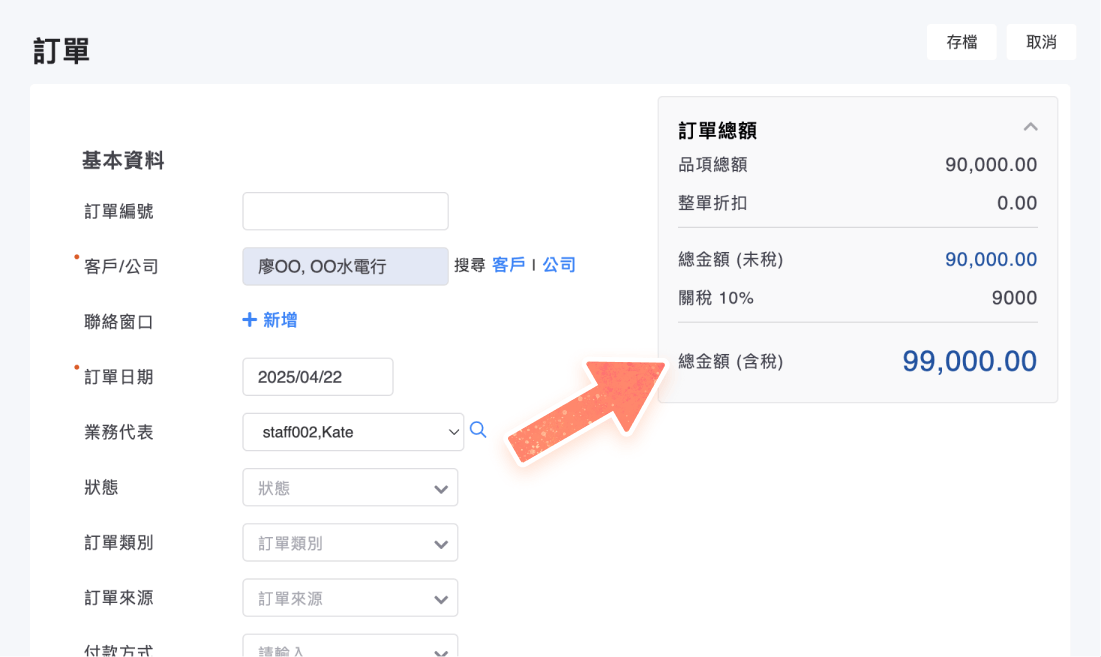Click the 聯絡窗口 field label

click(x=119, y=322)
